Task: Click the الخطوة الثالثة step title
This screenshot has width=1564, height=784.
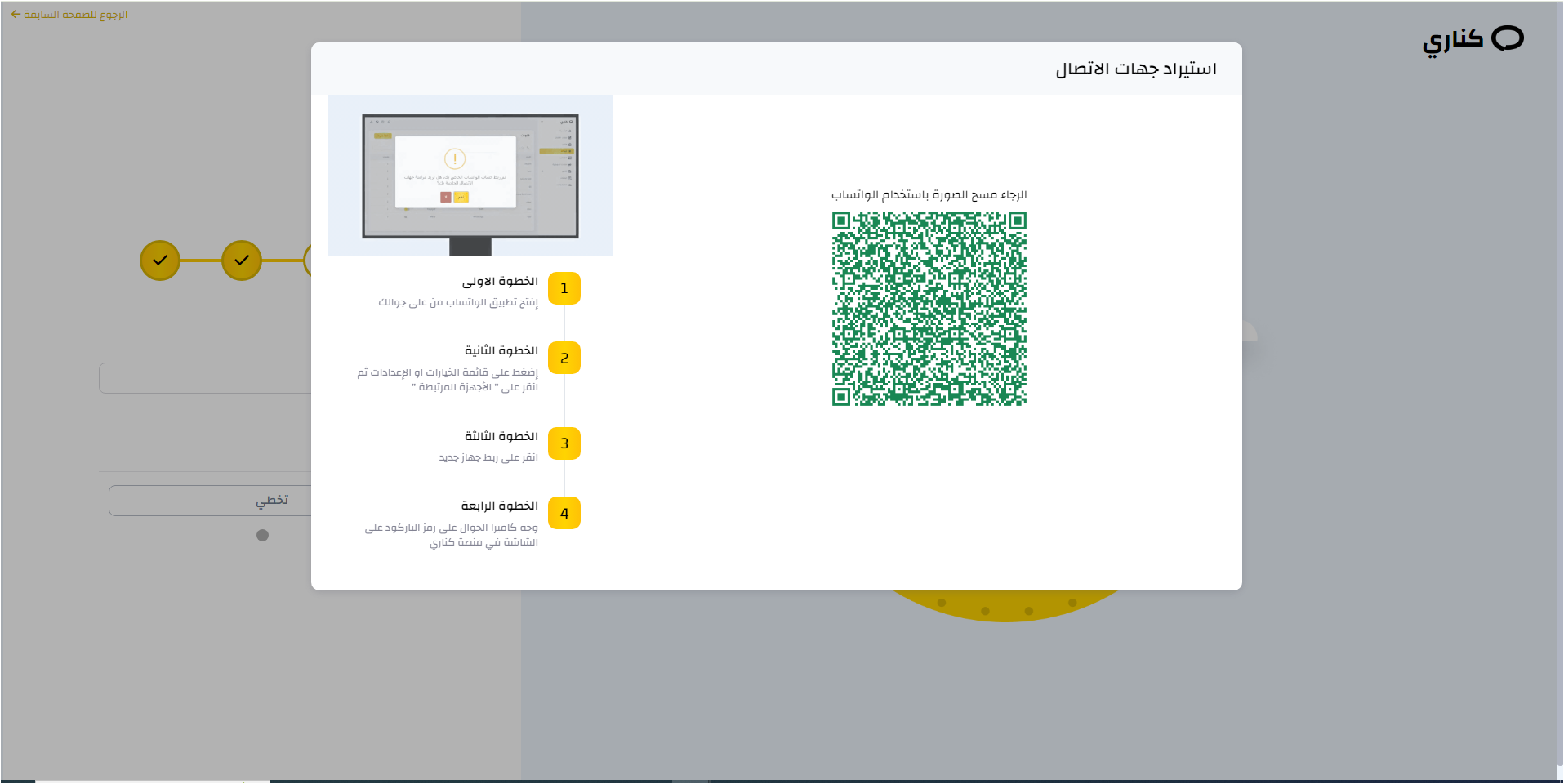Action: pyautogui.click(x=501, y=437)
